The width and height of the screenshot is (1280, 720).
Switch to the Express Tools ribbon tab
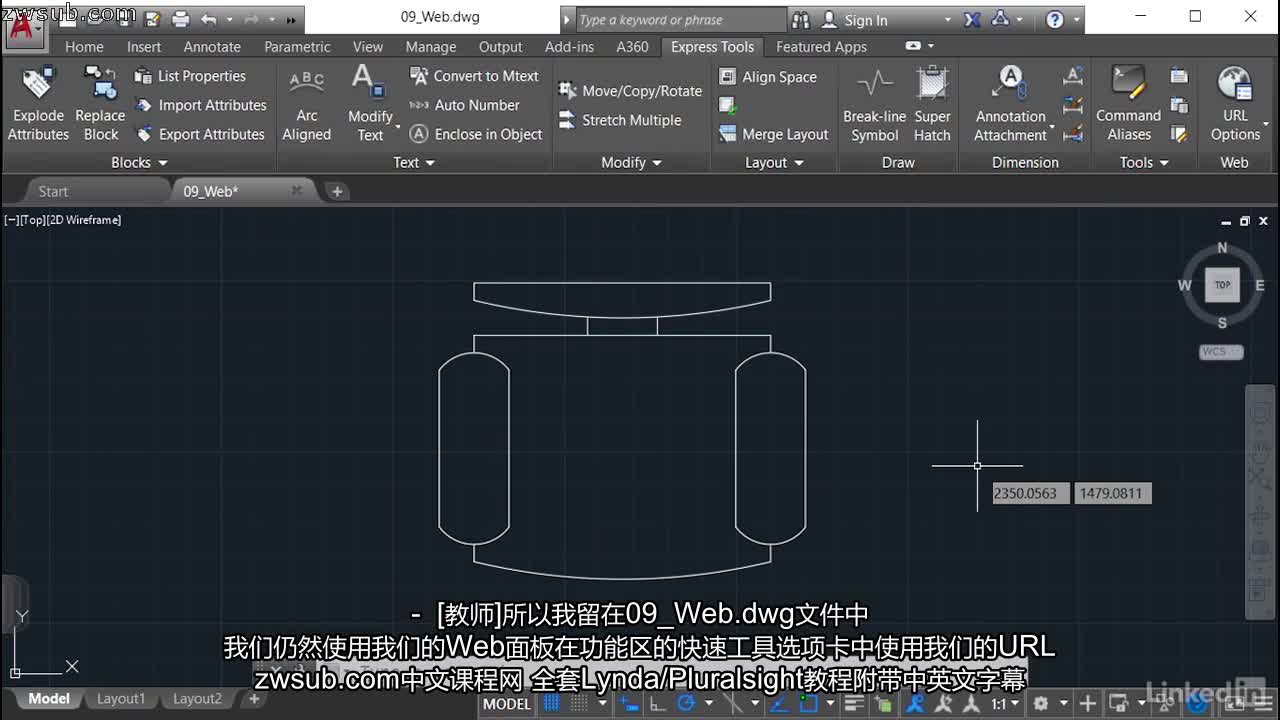click(712, 46)
